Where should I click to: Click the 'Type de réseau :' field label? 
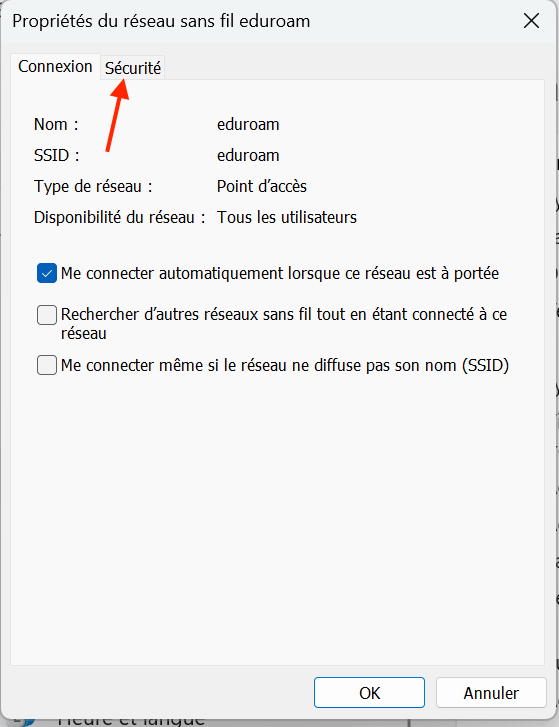(x=93, y=186)
